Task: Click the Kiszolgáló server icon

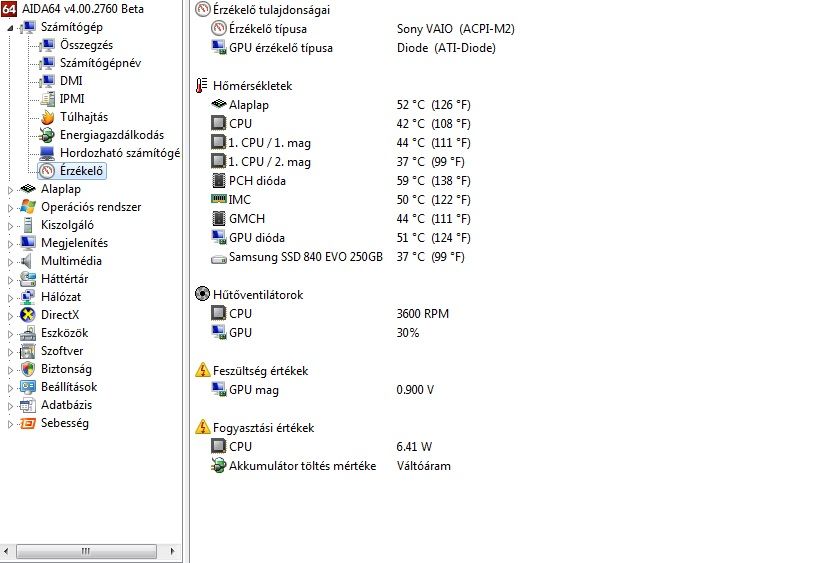Action: [28, 225]
